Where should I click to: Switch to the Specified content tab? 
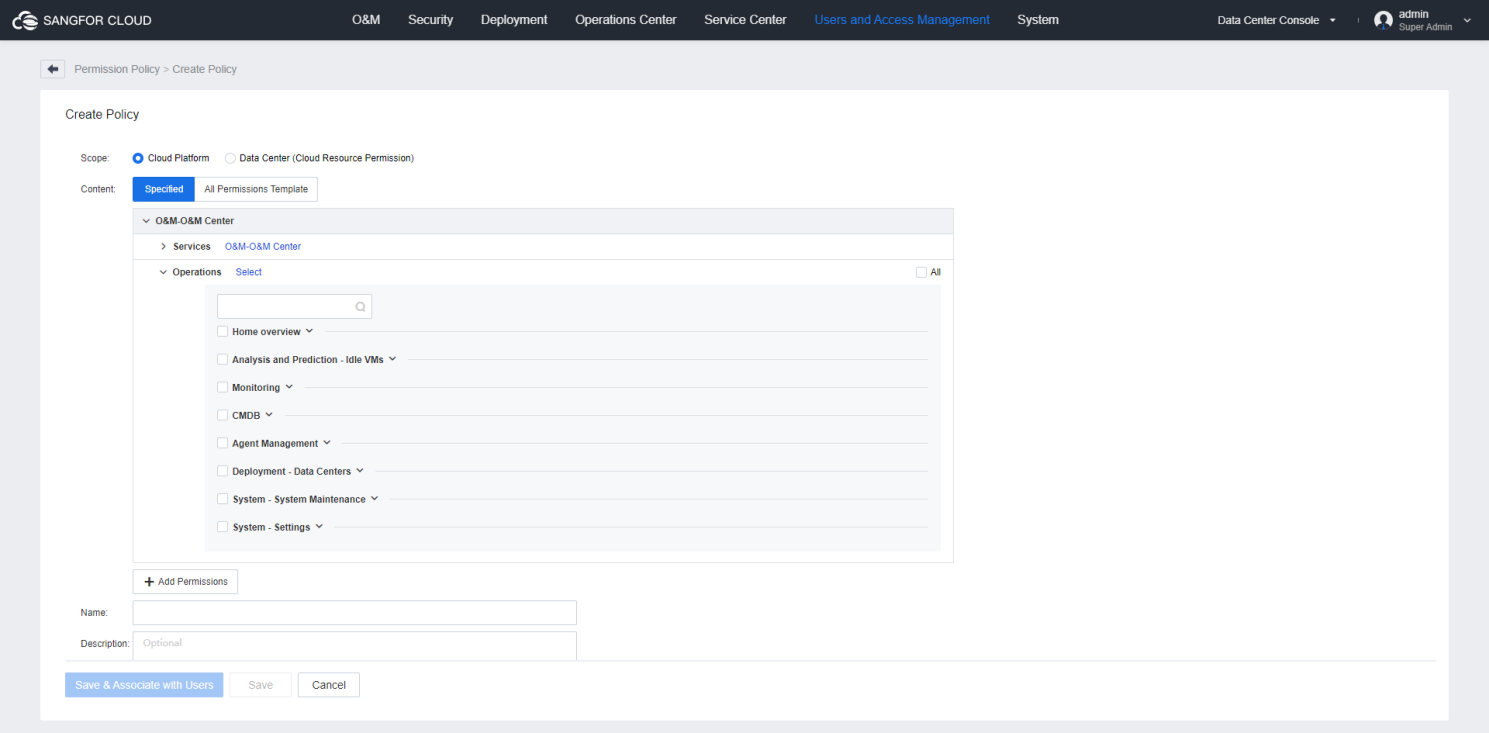tap(164, 189)
